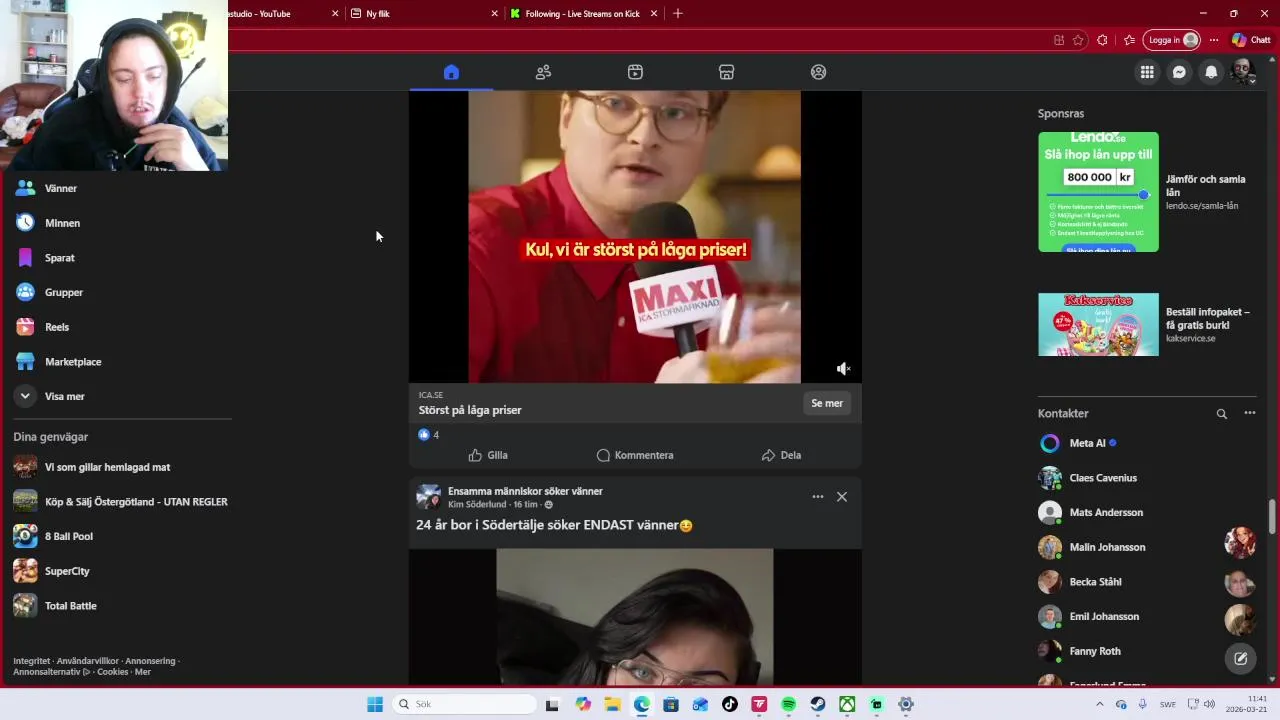1280x720 pixels.
Task: Open a new browser tab with plus
Action: (678, 14)
